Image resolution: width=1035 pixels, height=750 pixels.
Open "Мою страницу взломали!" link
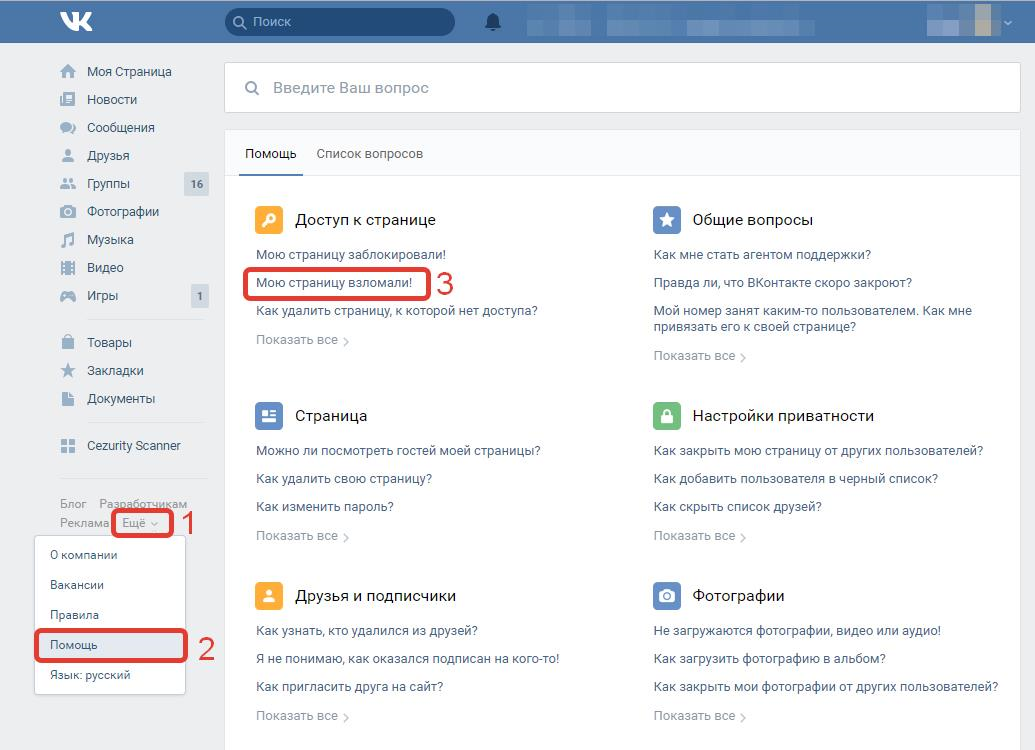[x=334, y=283]
